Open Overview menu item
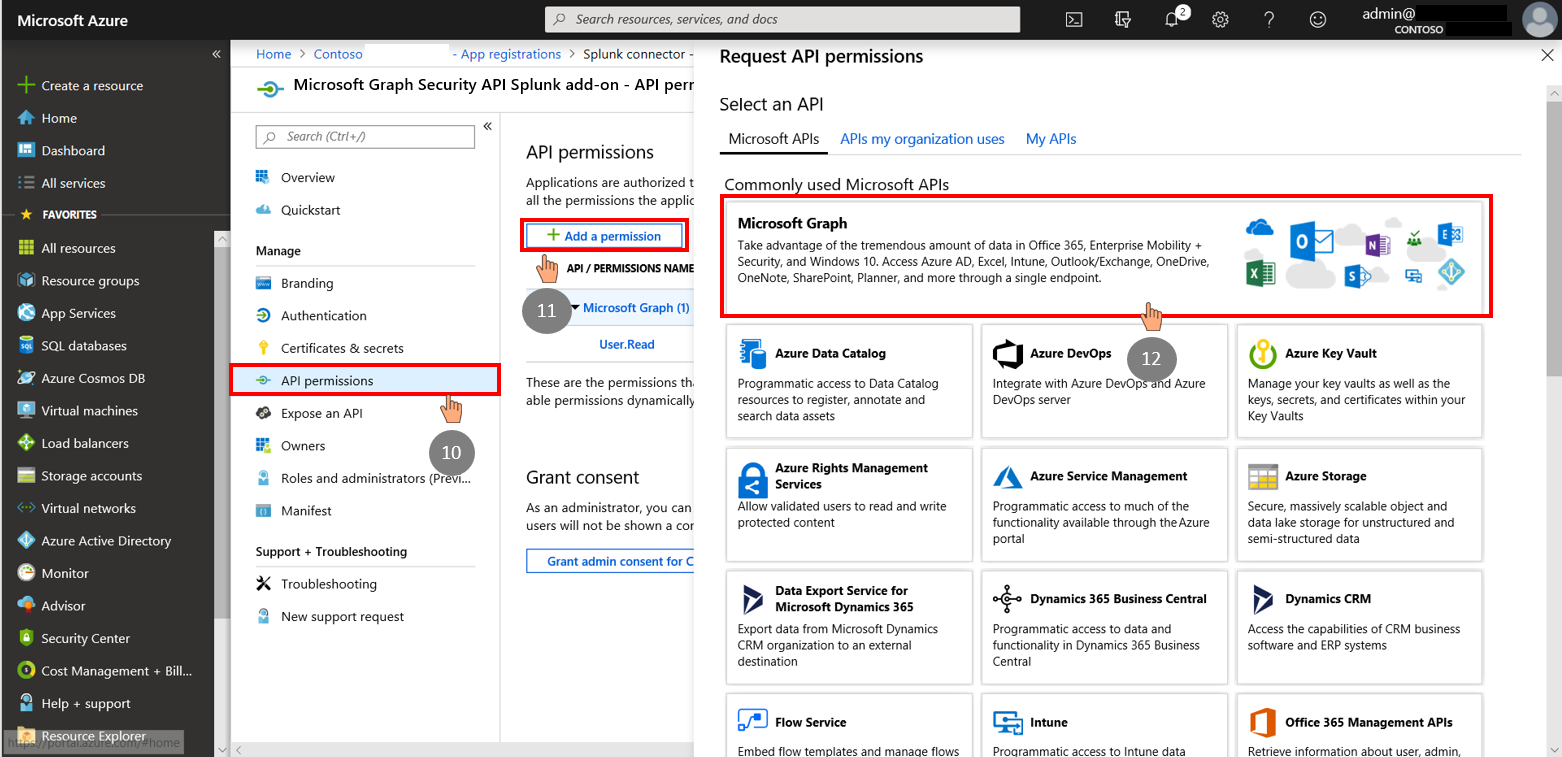The height and width of the screenshot is (757, 1562). pos(308,177)
